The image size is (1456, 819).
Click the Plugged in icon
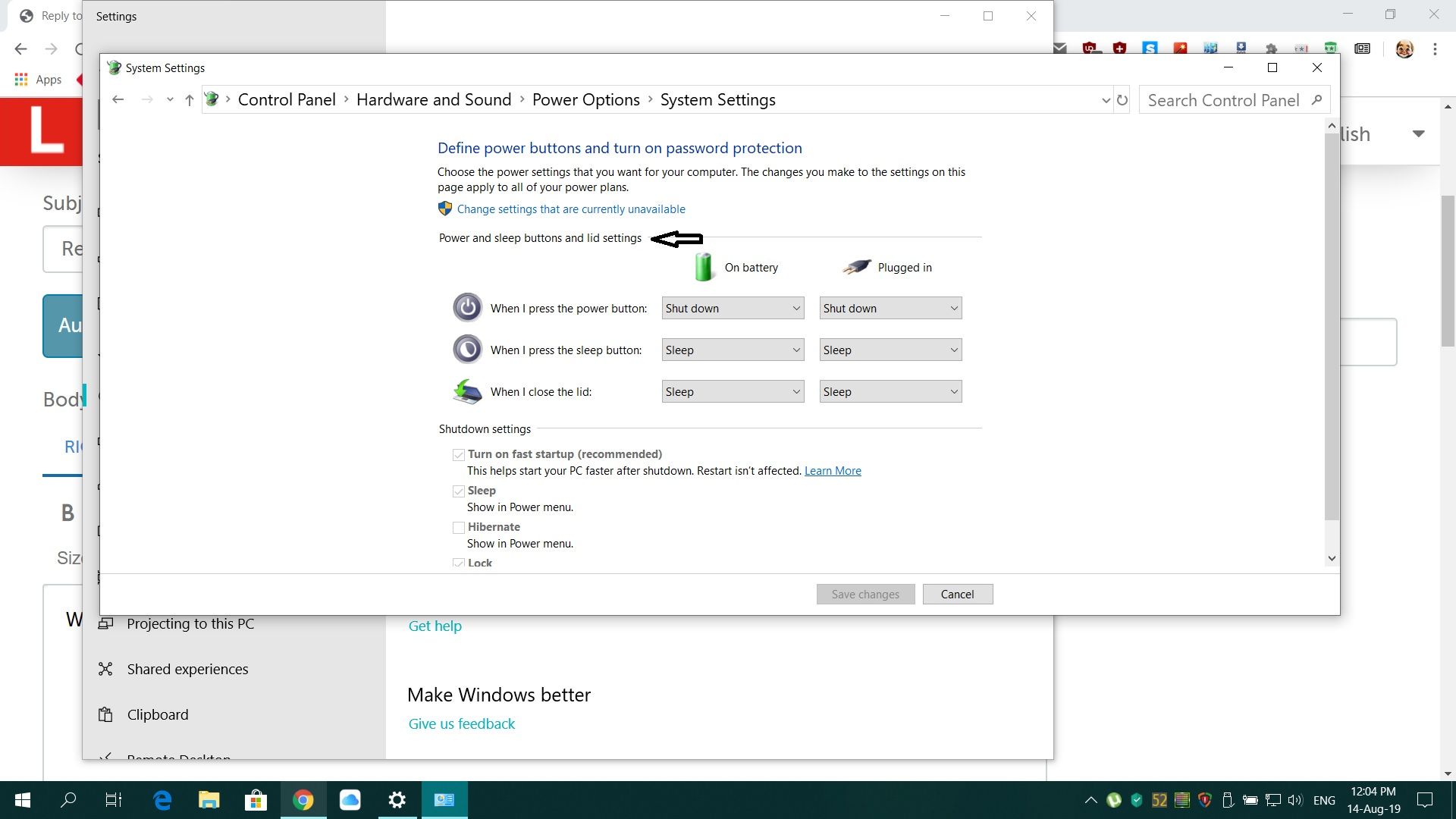tap(855, 266)
